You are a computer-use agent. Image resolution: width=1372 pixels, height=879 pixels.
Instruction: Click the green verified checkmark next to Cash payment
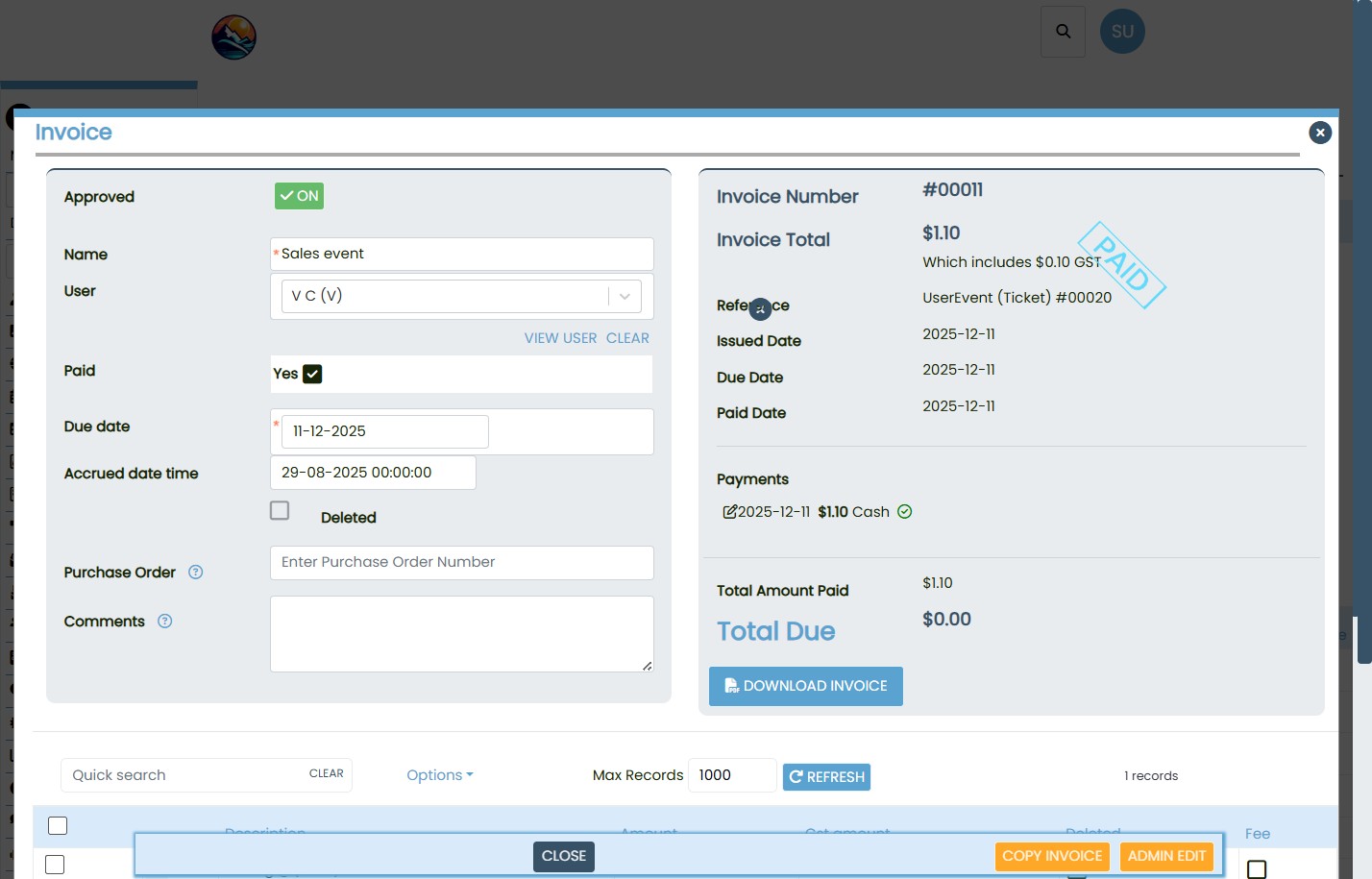click(904, 512)
